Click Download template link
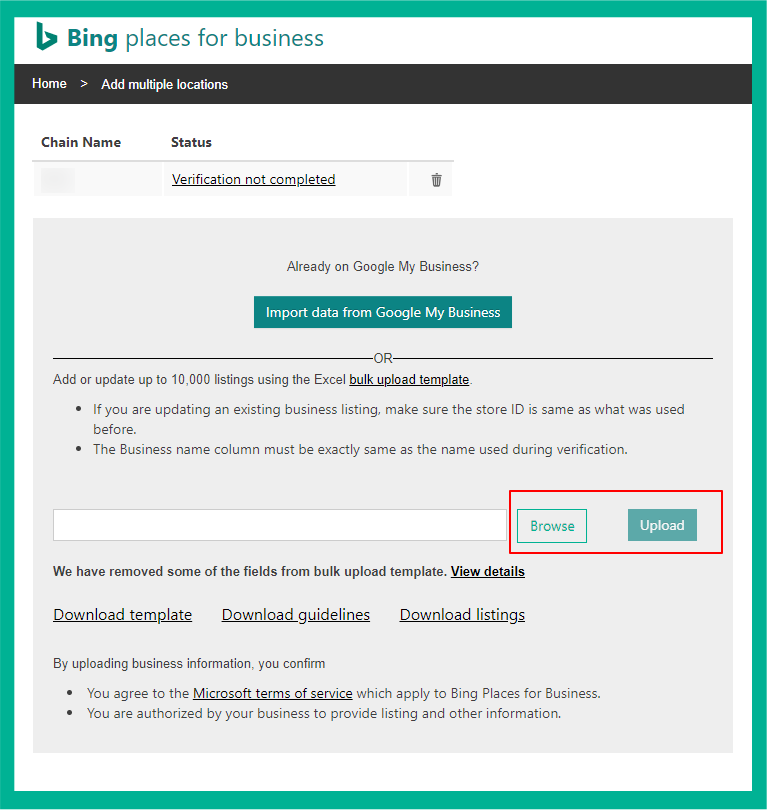 122,615
